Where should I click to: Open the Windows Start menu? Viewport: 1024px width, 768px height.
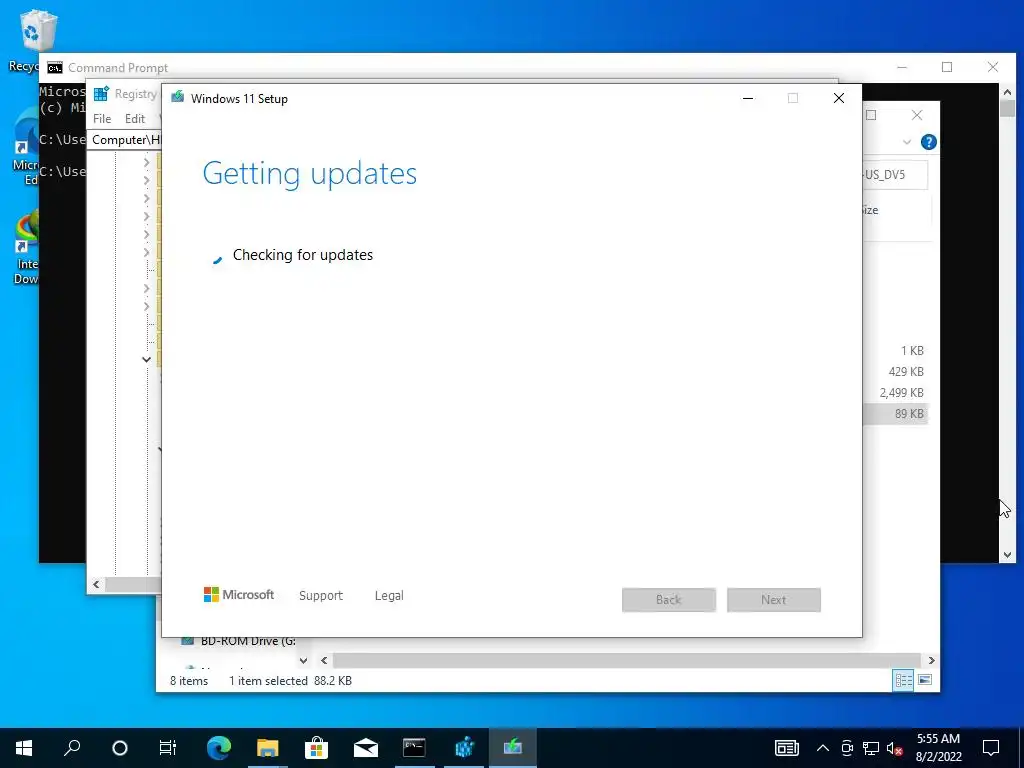click(24, 747)
